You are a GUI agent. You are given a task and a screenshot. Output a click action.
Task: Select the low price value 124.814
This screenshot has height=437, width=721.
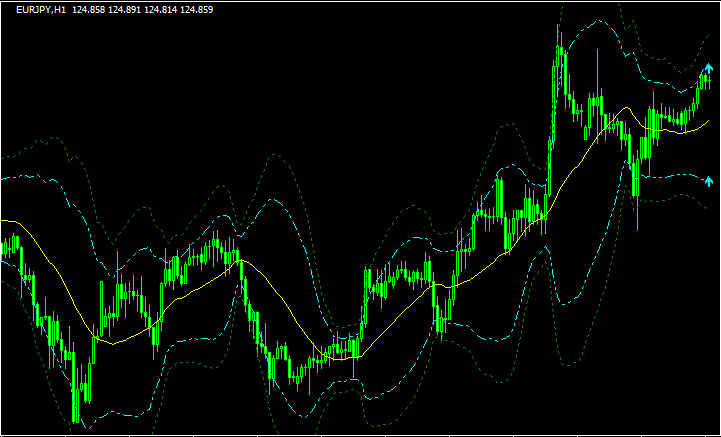tap(185, 9)
